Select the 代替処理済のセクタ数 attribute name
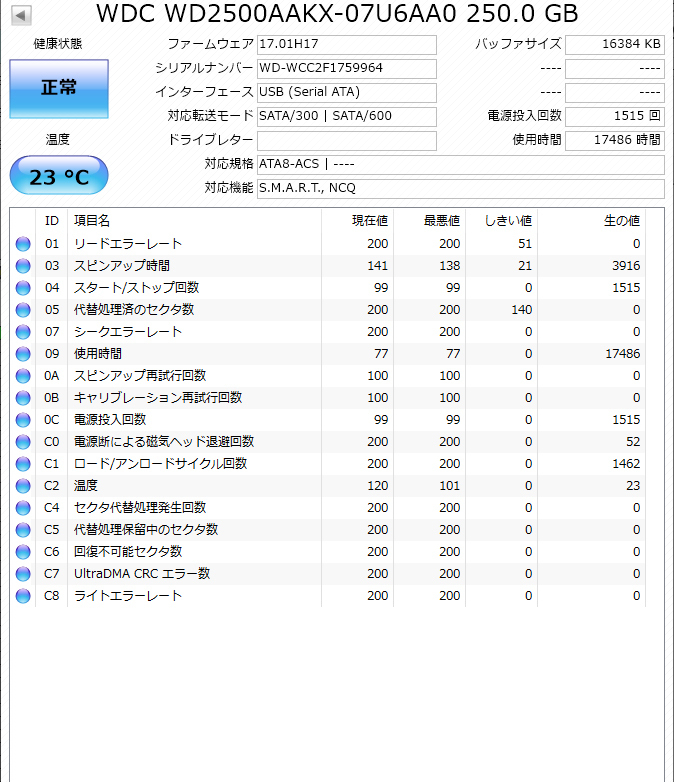The width and height of the screenshot is (674, 782). tap(134, 310)
